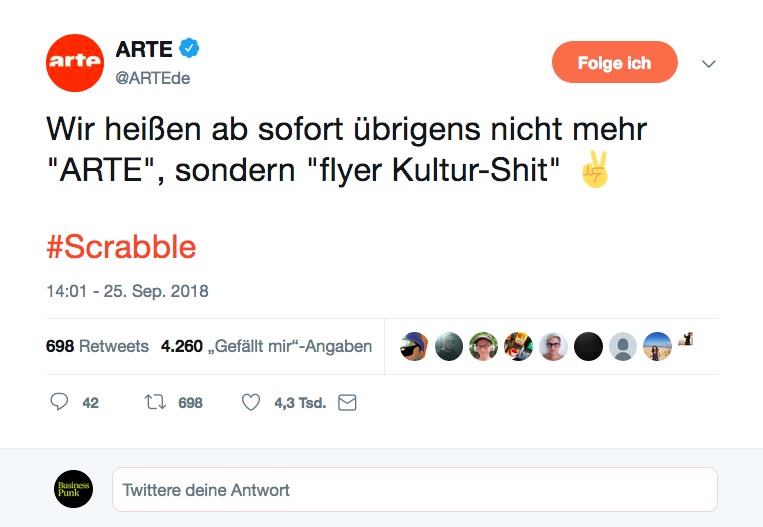Click inside Twittere deine Antwort field
This screenshot has width=763, height=527.
click(x=415, y=490)
